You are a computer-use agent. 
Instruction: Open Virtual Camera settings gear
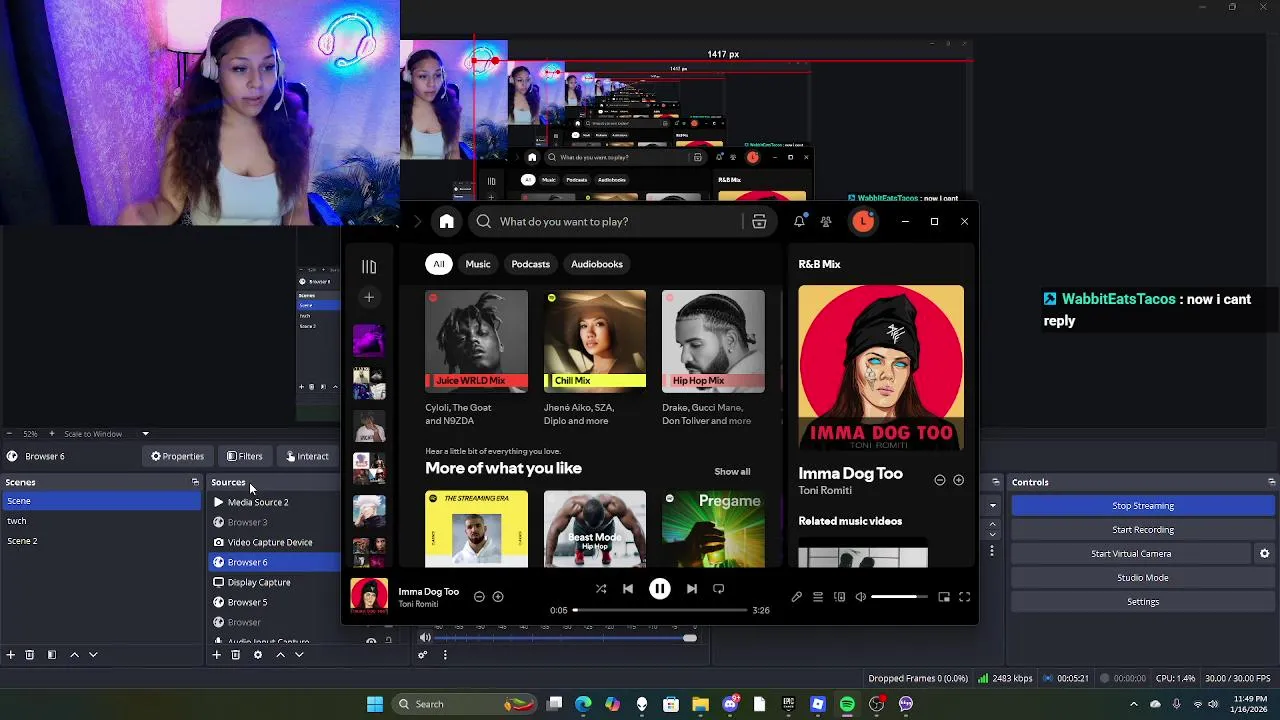1264,554
